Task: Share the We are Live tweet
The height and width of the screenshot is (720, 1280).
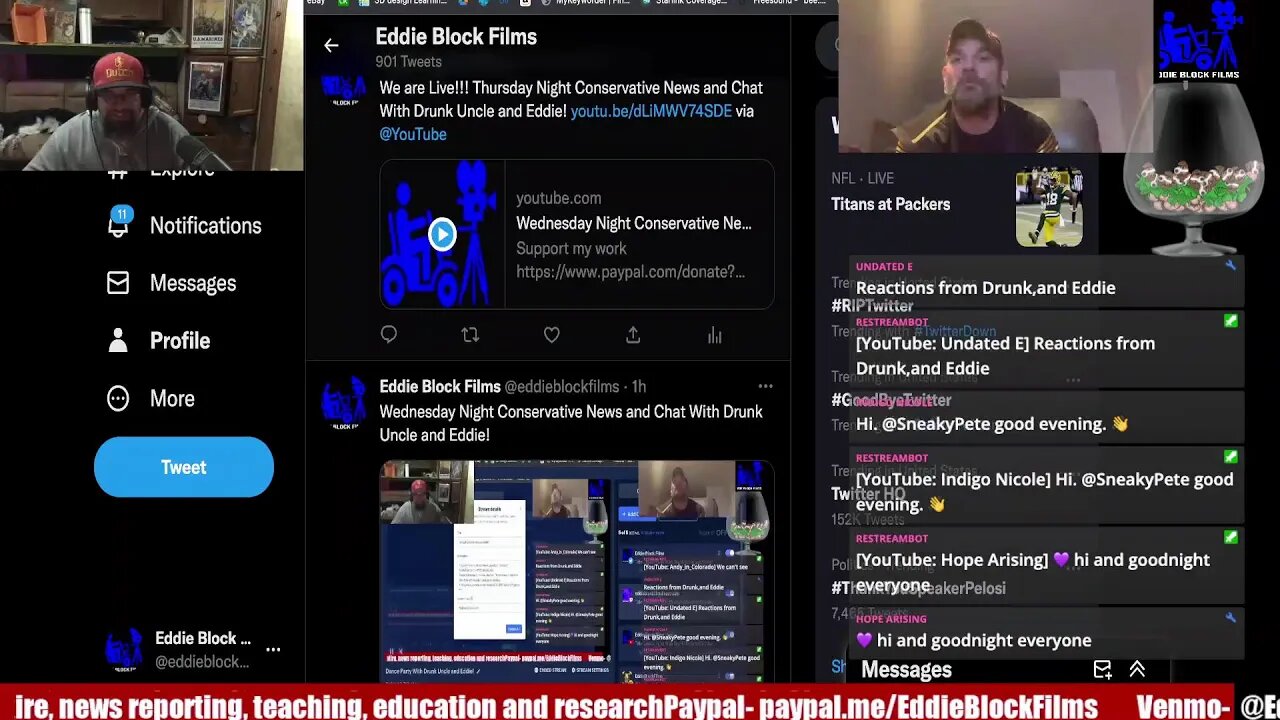Action: [x=633, y=335]
